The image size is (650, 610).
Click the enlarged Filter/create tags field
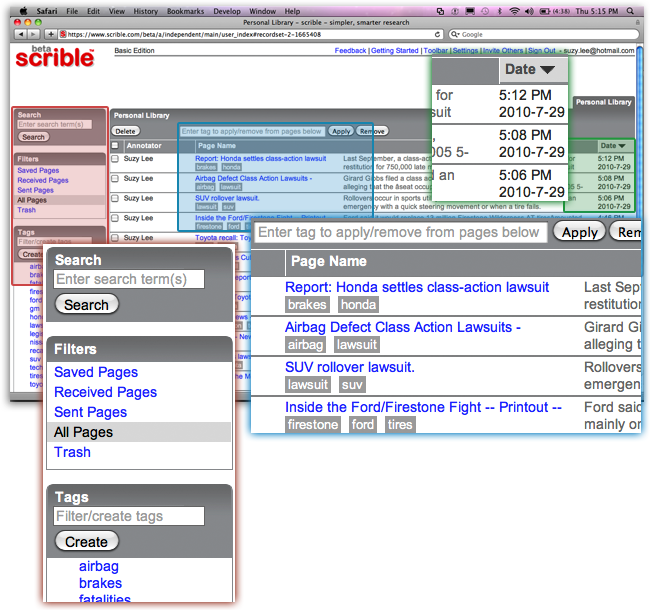click(129, 516)
